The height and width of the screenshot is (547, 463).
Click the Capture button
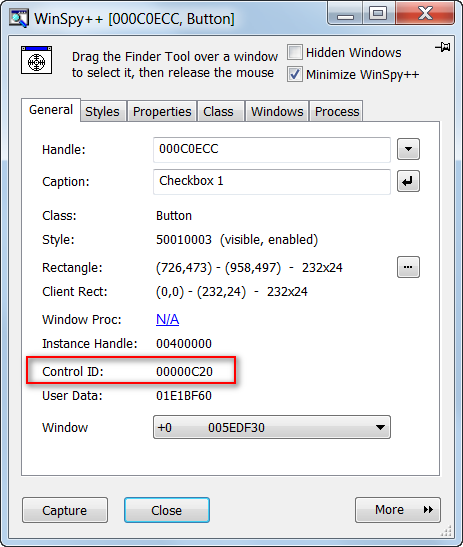(x=65, y=510)
